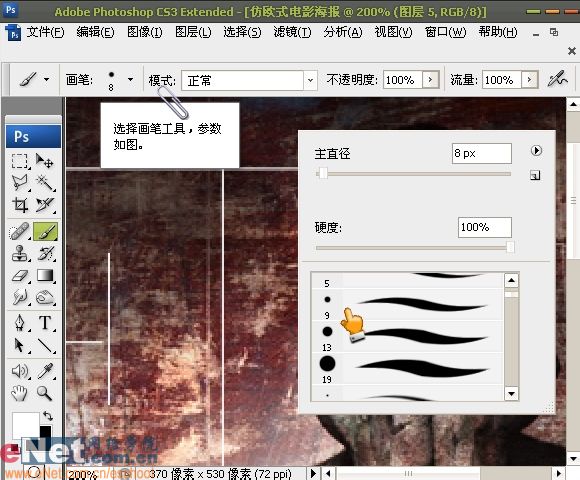Click the hardness 100% field
The image size is (580, 480).
point(485,227)
